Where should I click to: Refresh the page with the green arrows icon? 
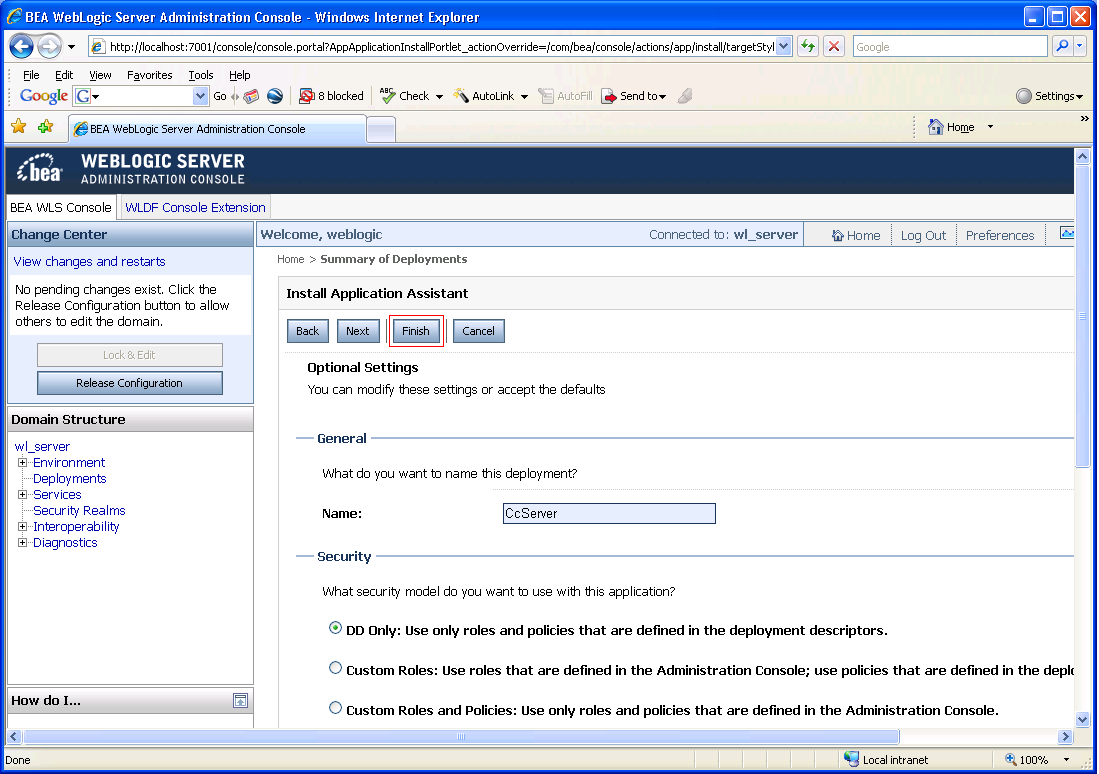tap(808, 46)
